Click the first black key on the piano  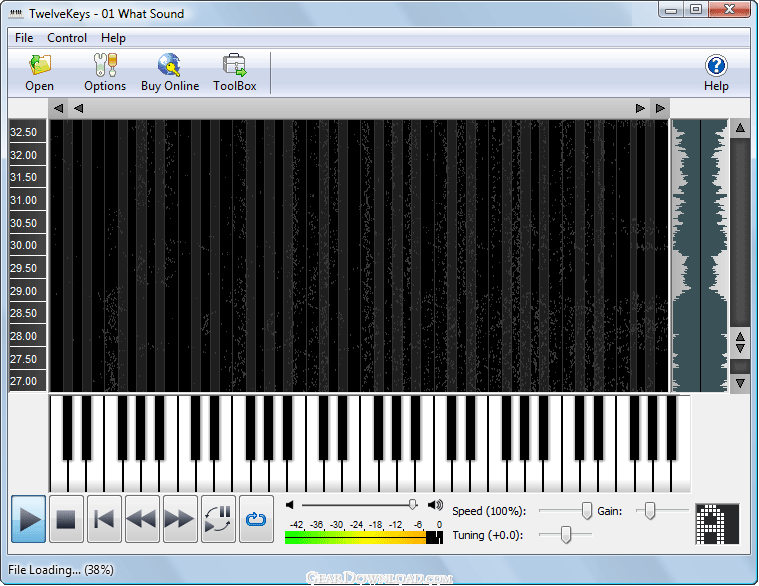pyautogui.click(x=67, y=428)
